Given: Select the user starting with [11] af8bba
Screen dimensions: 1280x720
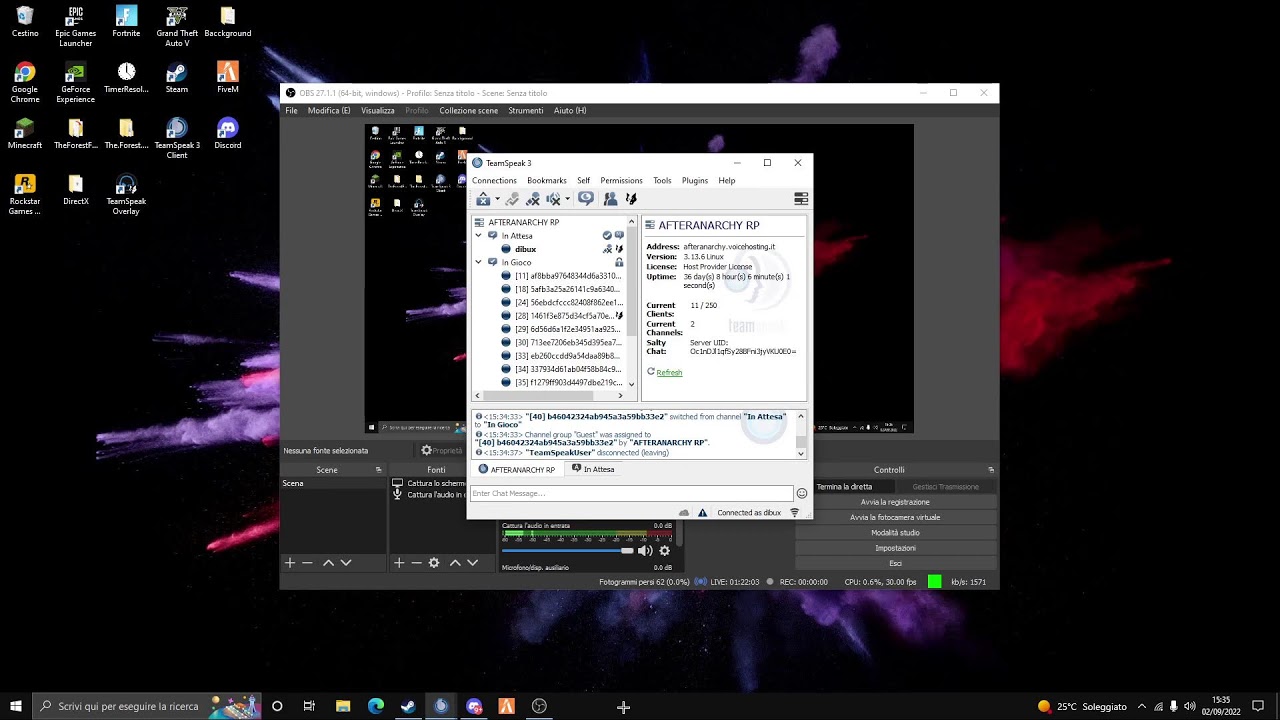Looking at the screenshot, I should point(567,276).
